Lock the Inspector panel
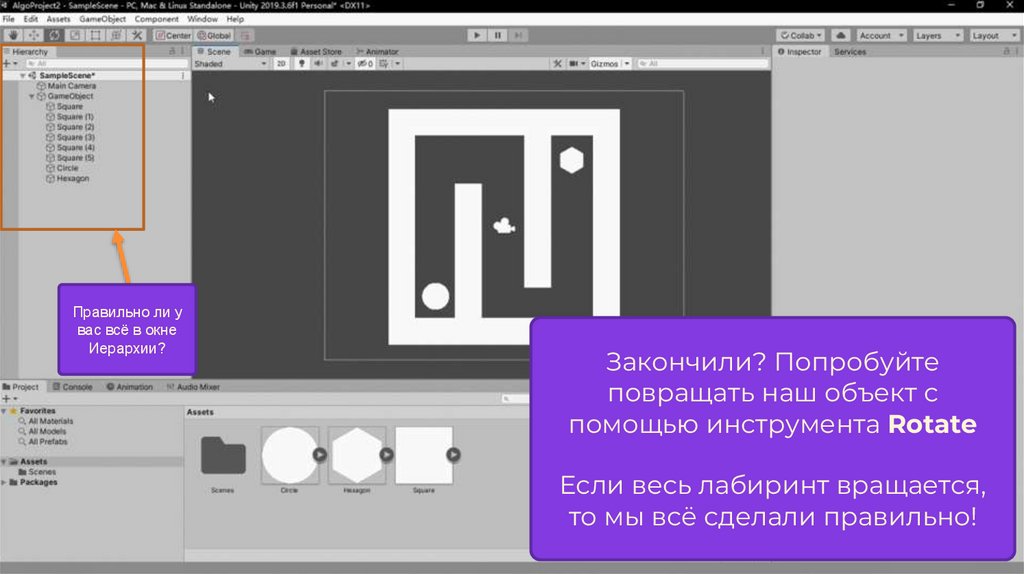1024x574 pixels. pos(1006,51)
